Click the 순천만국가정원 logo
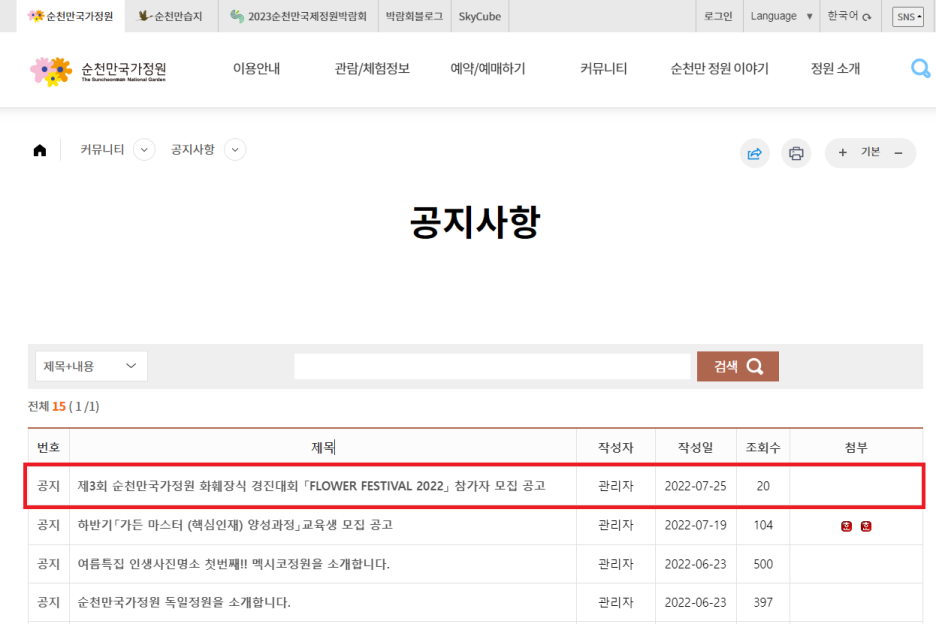The height and width of the screenshot is (624, 936). 98,70
